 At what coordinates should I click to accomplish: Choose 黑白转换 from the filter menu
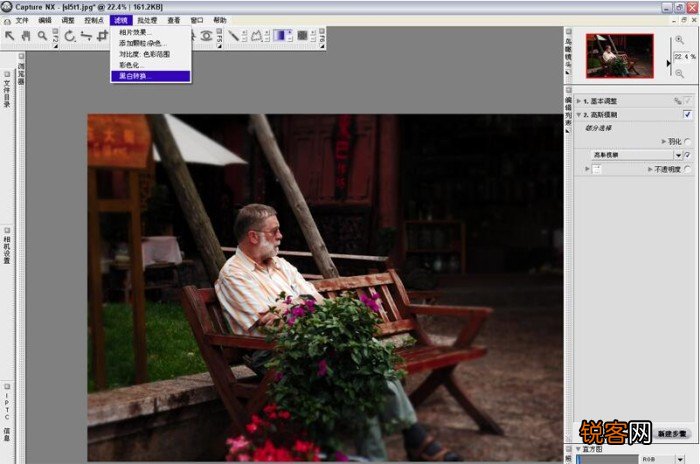tap(151, 76)
